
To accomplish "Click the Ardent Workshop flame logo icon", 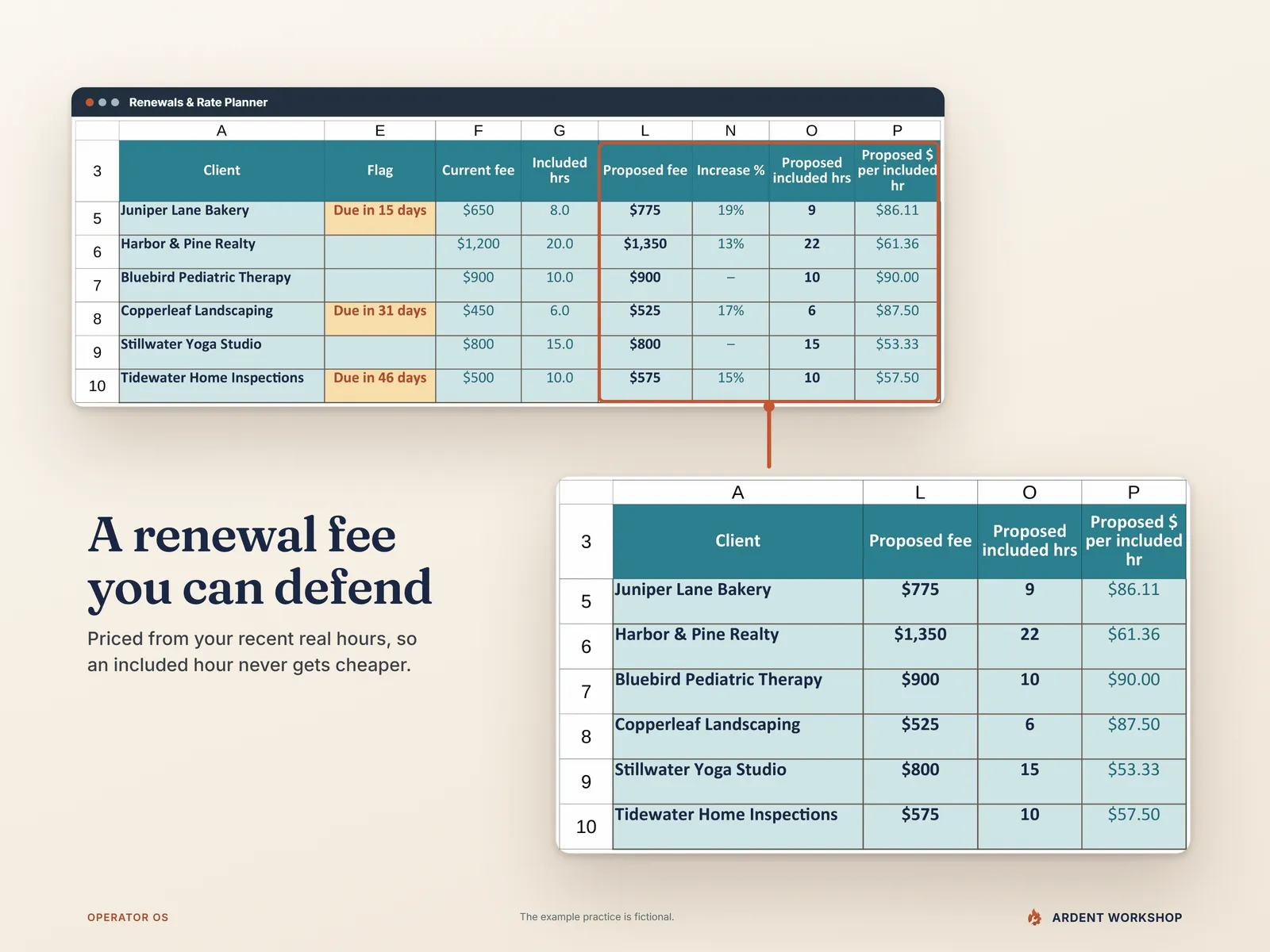I will point(1034,917).
